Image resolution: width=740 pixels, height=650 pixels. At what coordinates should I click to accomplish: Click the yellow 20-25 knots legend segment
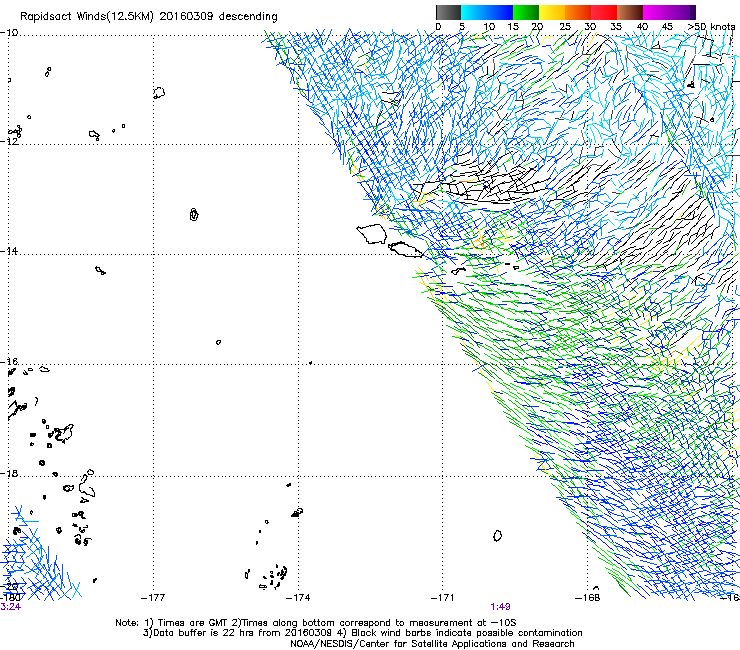pyautogui.click(x=552, y=12)
